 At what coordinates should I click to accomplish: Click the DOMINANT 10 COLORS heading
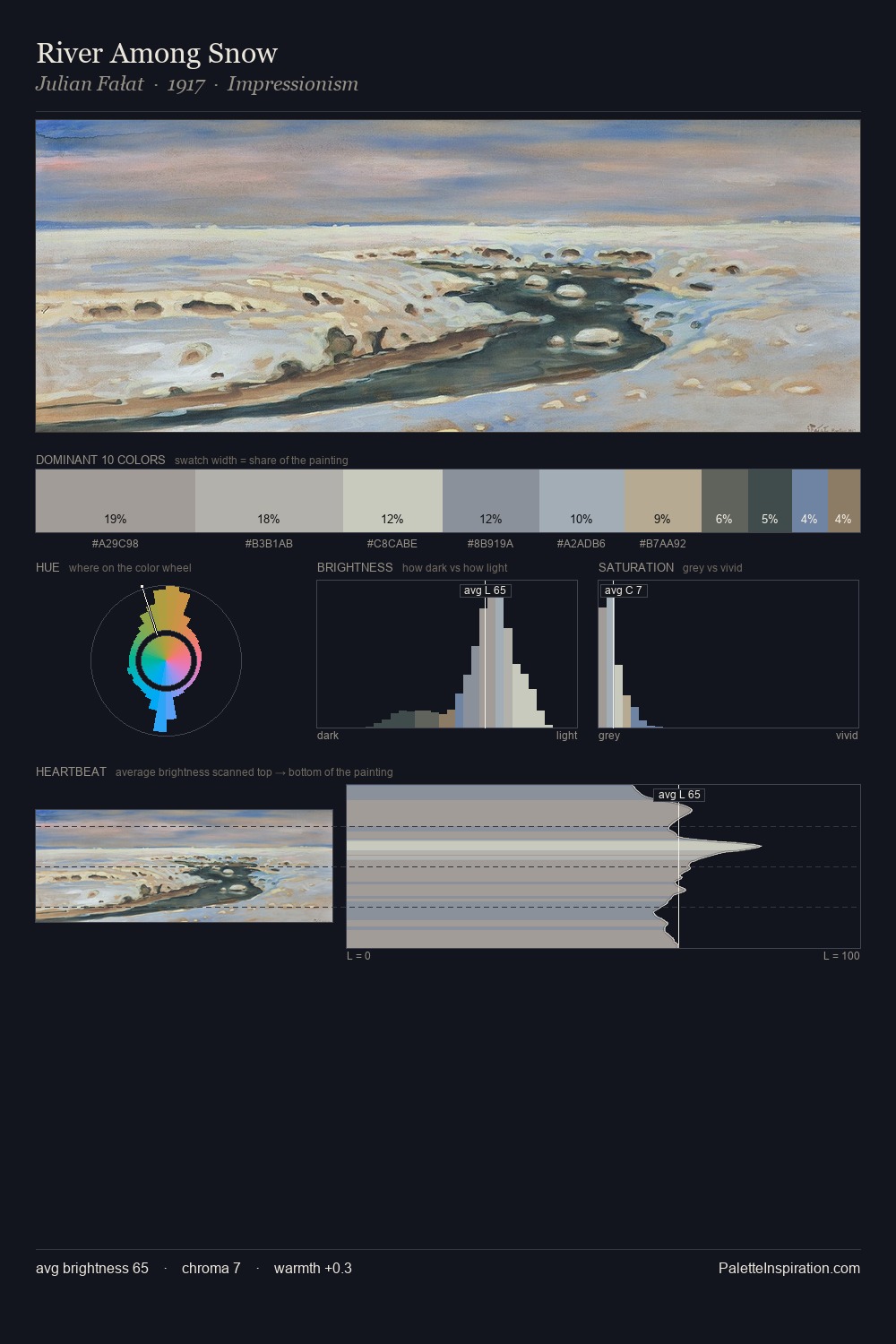pos(100,460)
